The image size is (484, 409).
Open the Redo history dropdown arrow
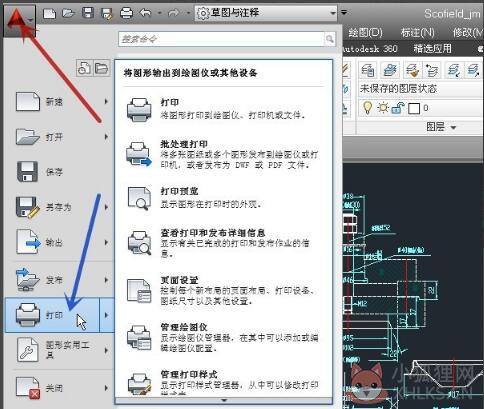pos(188,14)
